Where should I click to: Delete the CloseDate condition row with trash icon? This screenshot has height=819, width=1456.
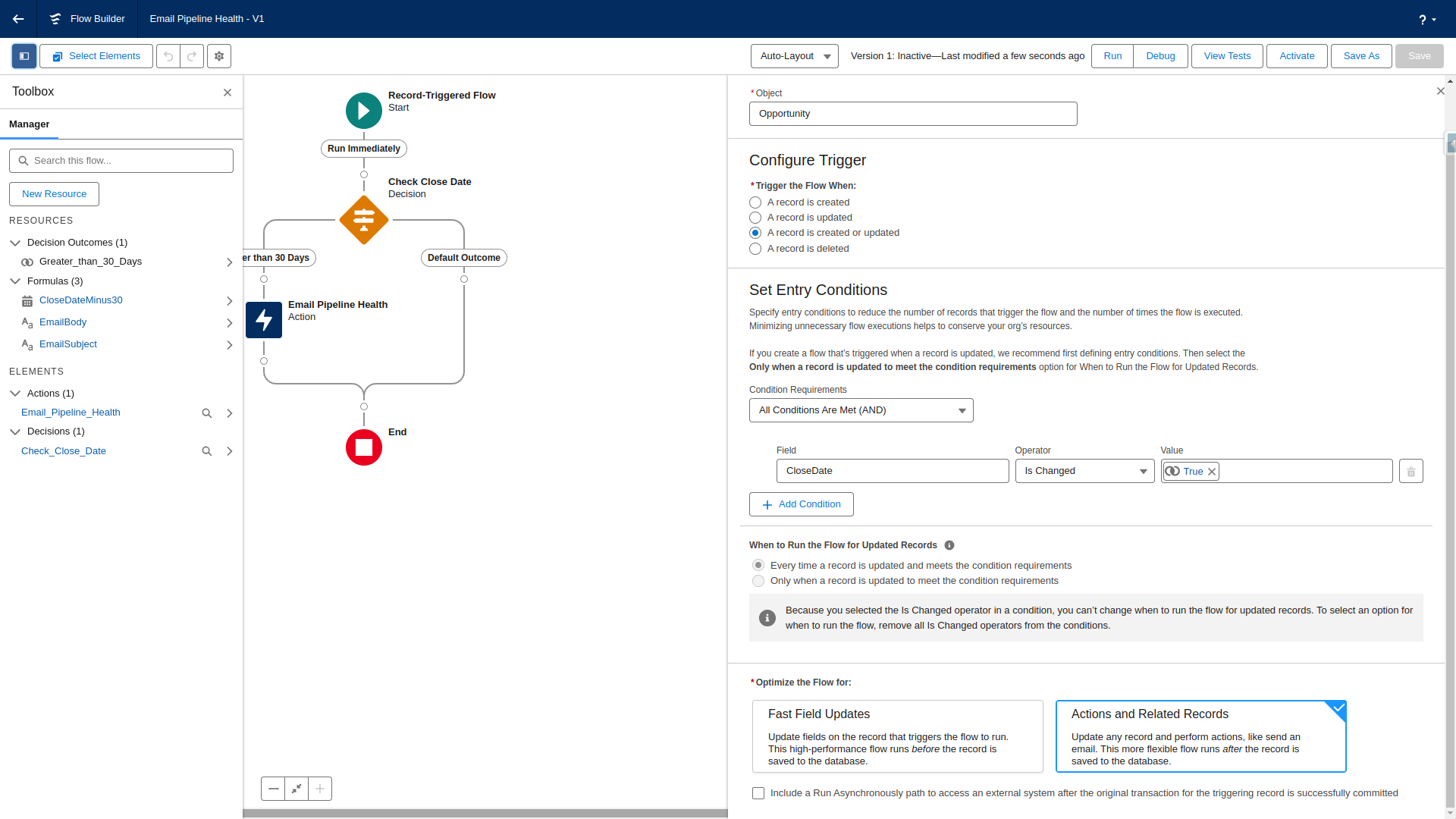pos(1410,471)
